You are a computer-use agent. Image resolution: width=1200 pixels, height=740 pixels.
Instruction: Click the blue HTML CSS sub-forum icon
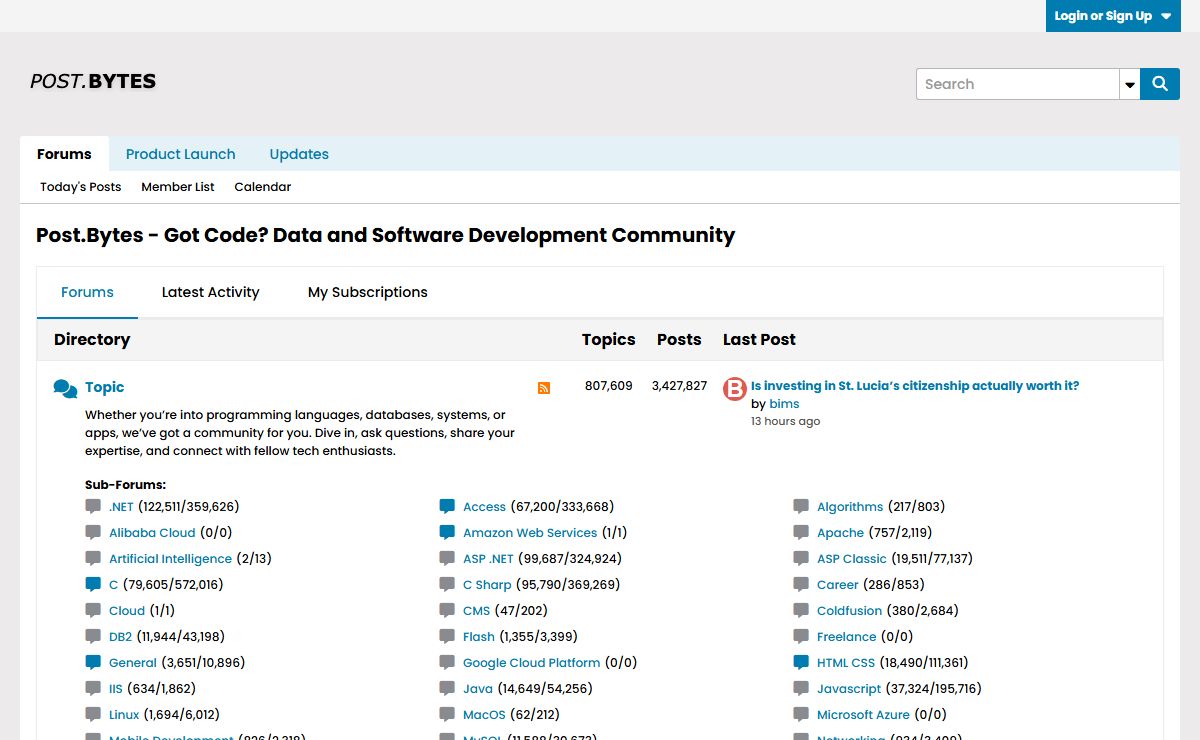click(801, 663)
